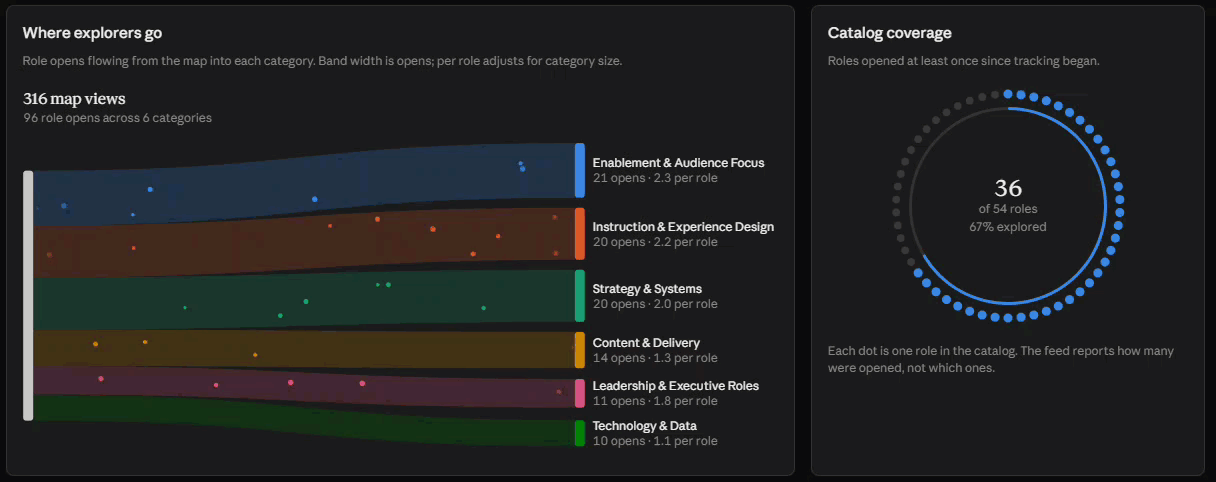Viewport: 1216px width, 482px height.
Task: Click the pink Leadership & Executive Roles node
Action: [x=580, y=393]
